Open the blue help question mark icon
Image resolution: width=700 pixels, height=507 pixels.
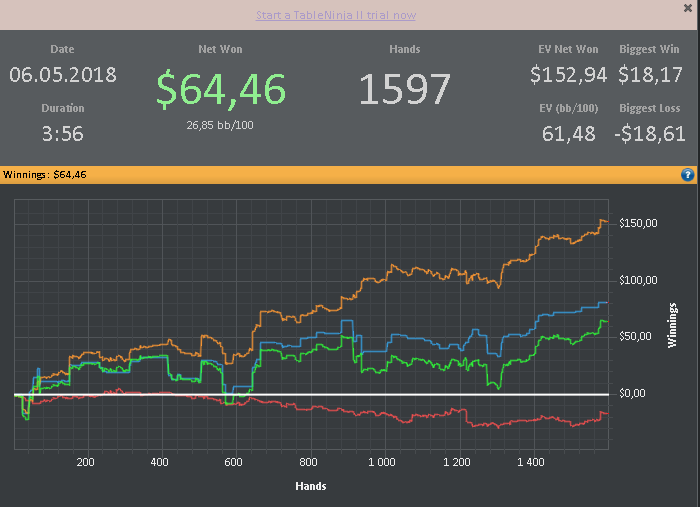click(x=688, y=175)
